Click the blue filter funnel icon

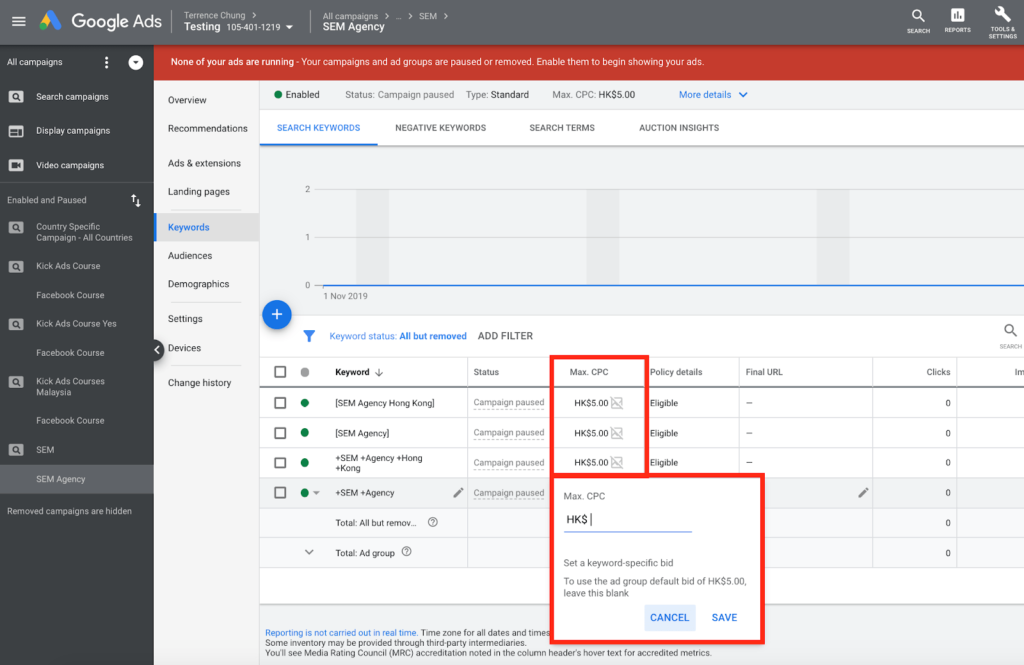[309, 336]
